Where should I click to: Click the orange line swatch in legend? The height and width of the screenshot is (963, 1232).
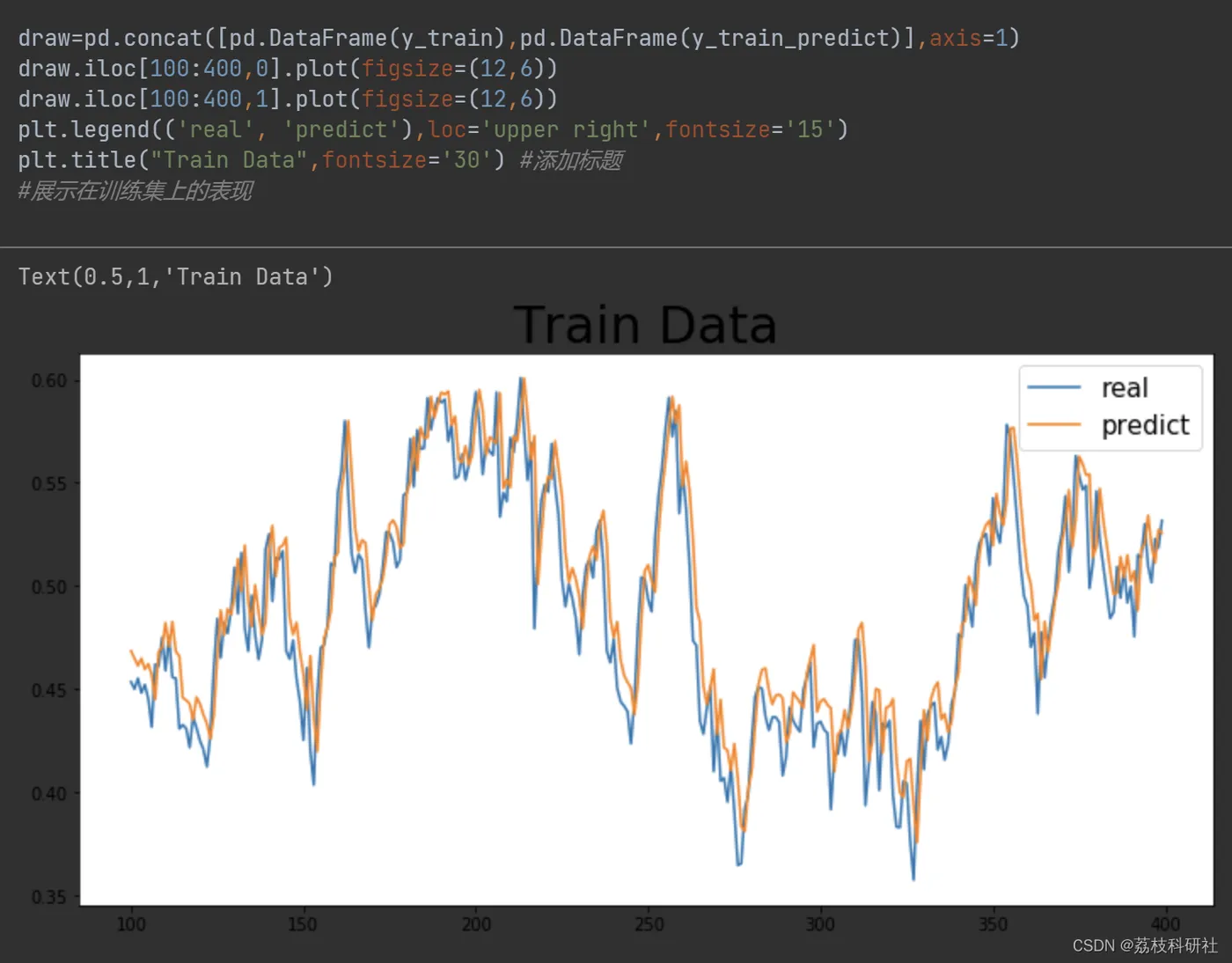click(1054, 424)
